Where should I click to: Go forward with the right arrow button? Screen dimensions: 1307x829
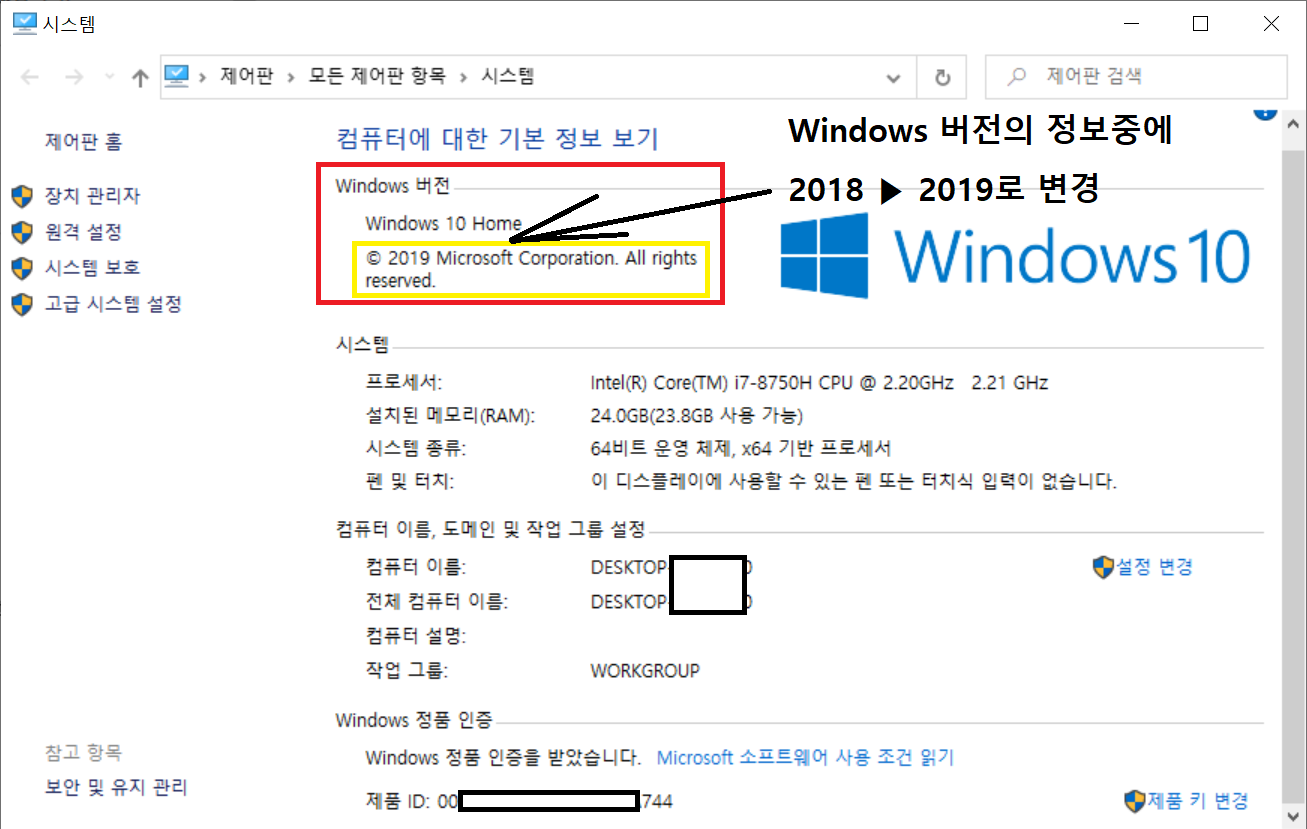(74, 77)
